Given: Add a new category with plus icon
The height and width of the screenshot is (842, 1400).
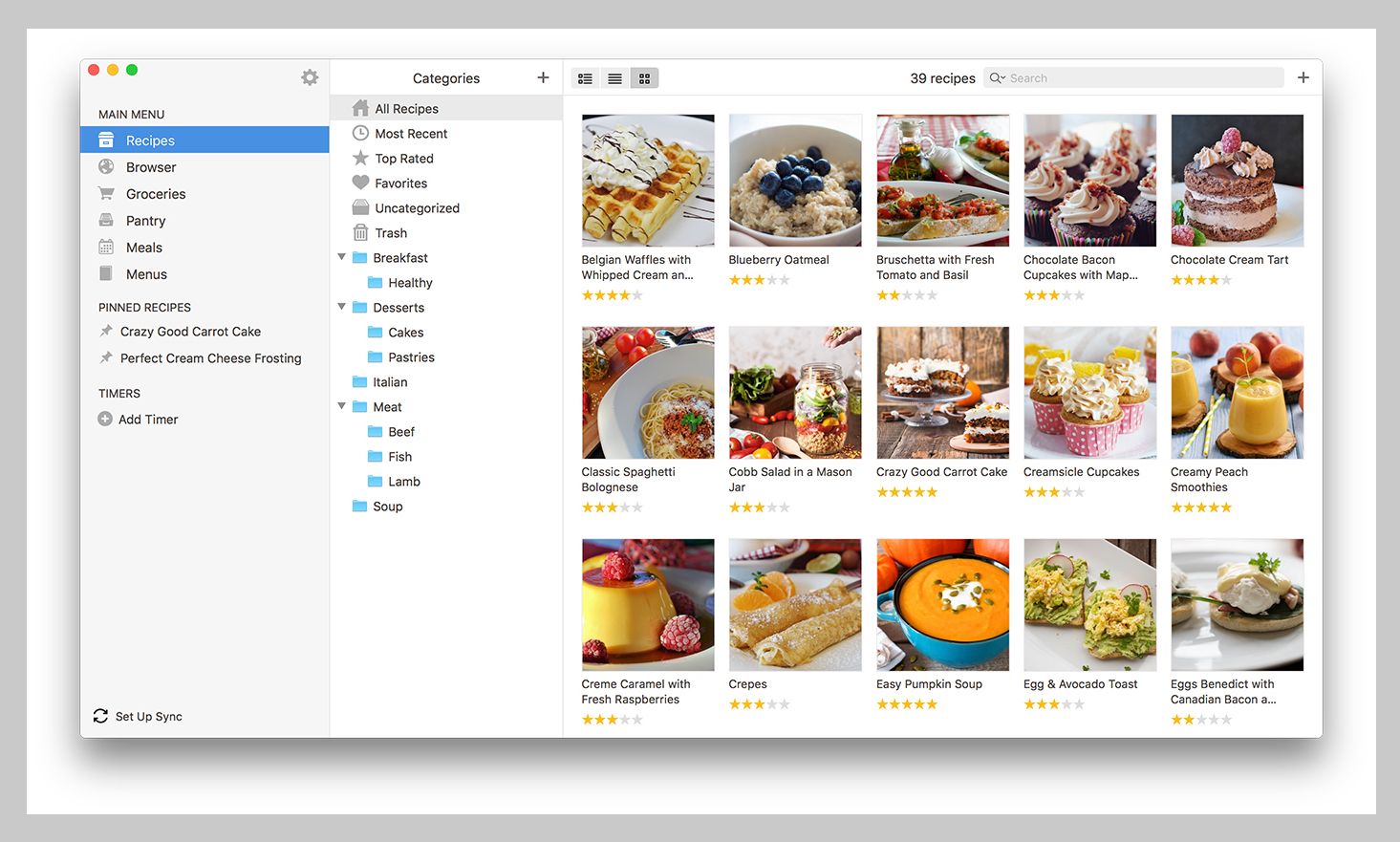Looking at the screenshot, I should coord(543,77).
